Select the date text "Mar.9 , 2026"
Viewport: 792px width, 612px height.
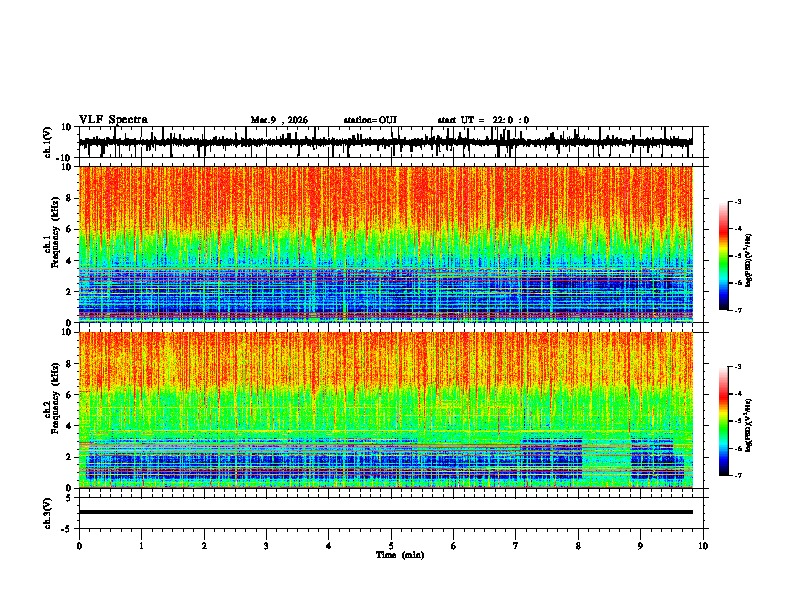point(279,120)
